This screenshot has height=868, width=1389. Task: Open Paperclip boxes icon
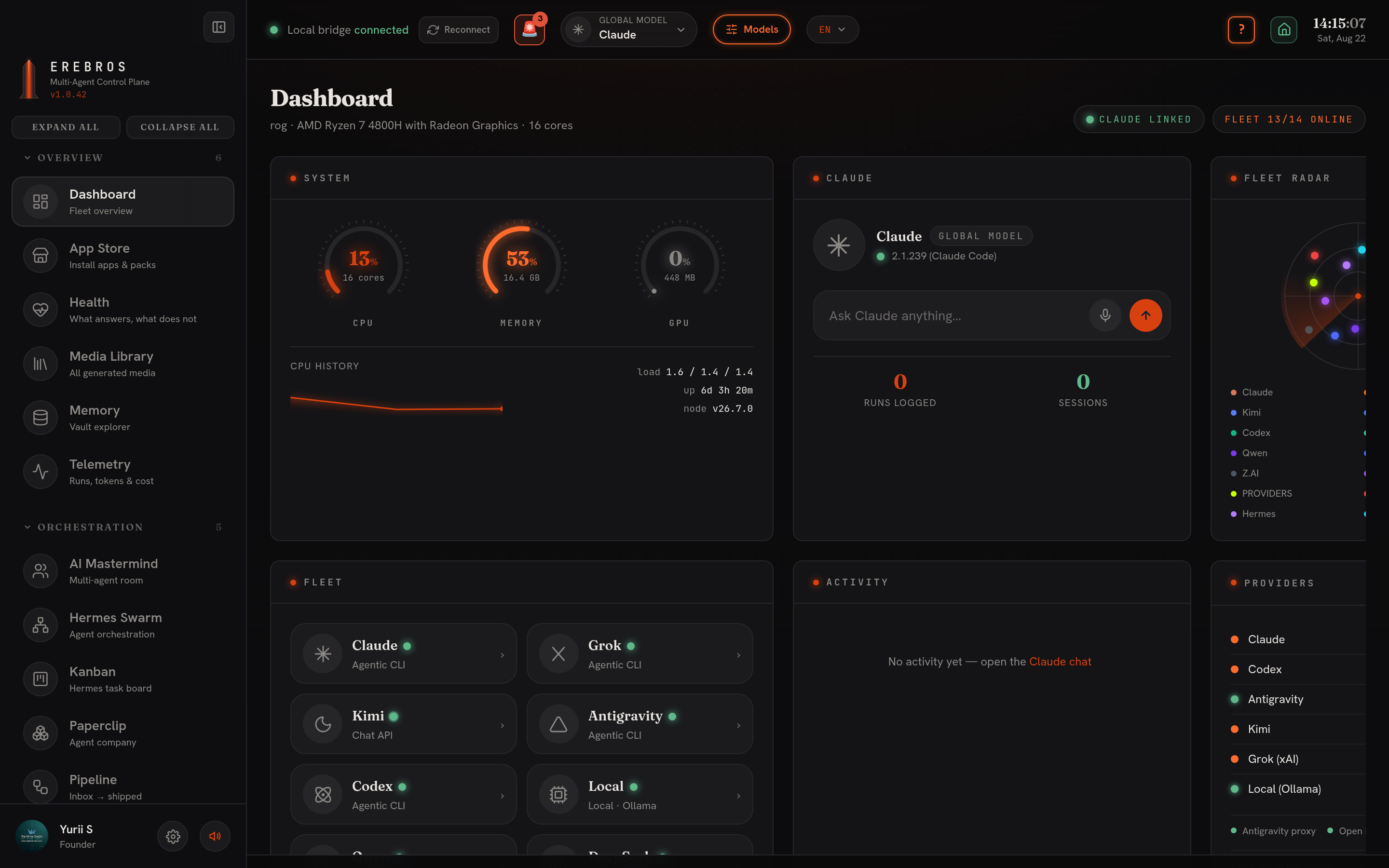click(40, 733)
